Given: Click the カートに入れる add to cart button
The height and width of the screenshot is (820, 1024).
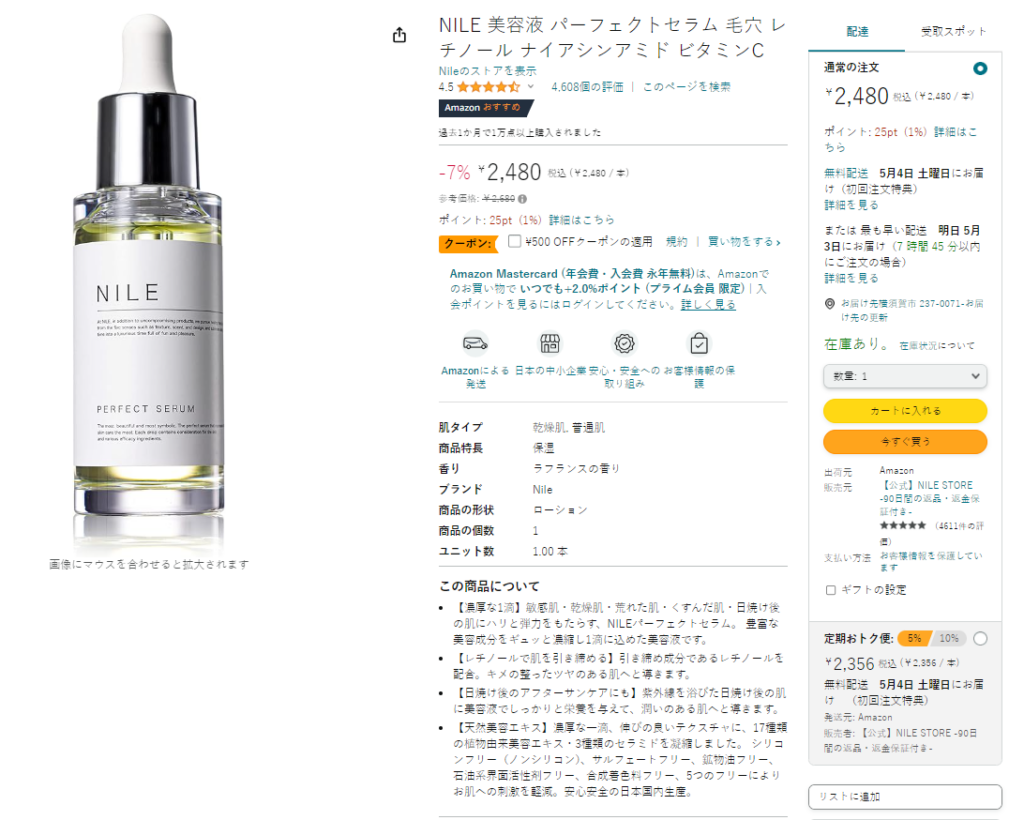Looking at the screenshot, I should [x=905, y=411].
